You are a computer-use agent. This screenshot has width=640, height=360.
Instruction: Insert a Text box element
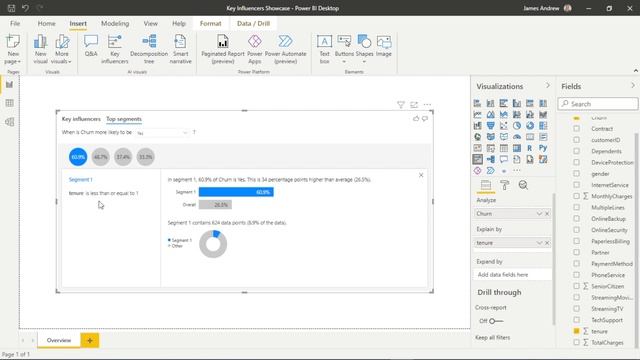[x=324, y=49]
